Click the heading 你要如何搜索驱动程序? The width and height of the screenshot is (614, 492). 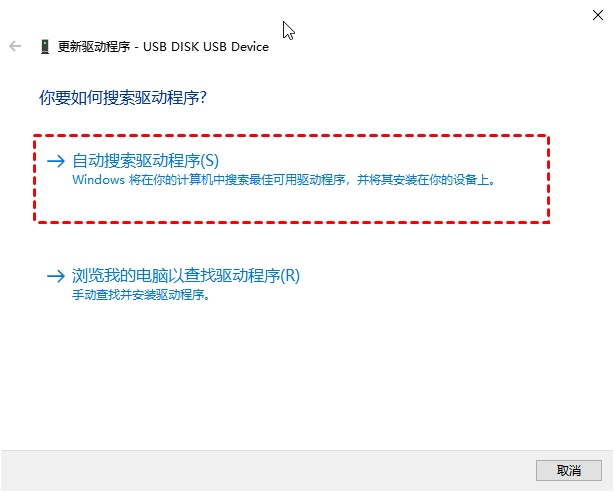pos(123,98)
